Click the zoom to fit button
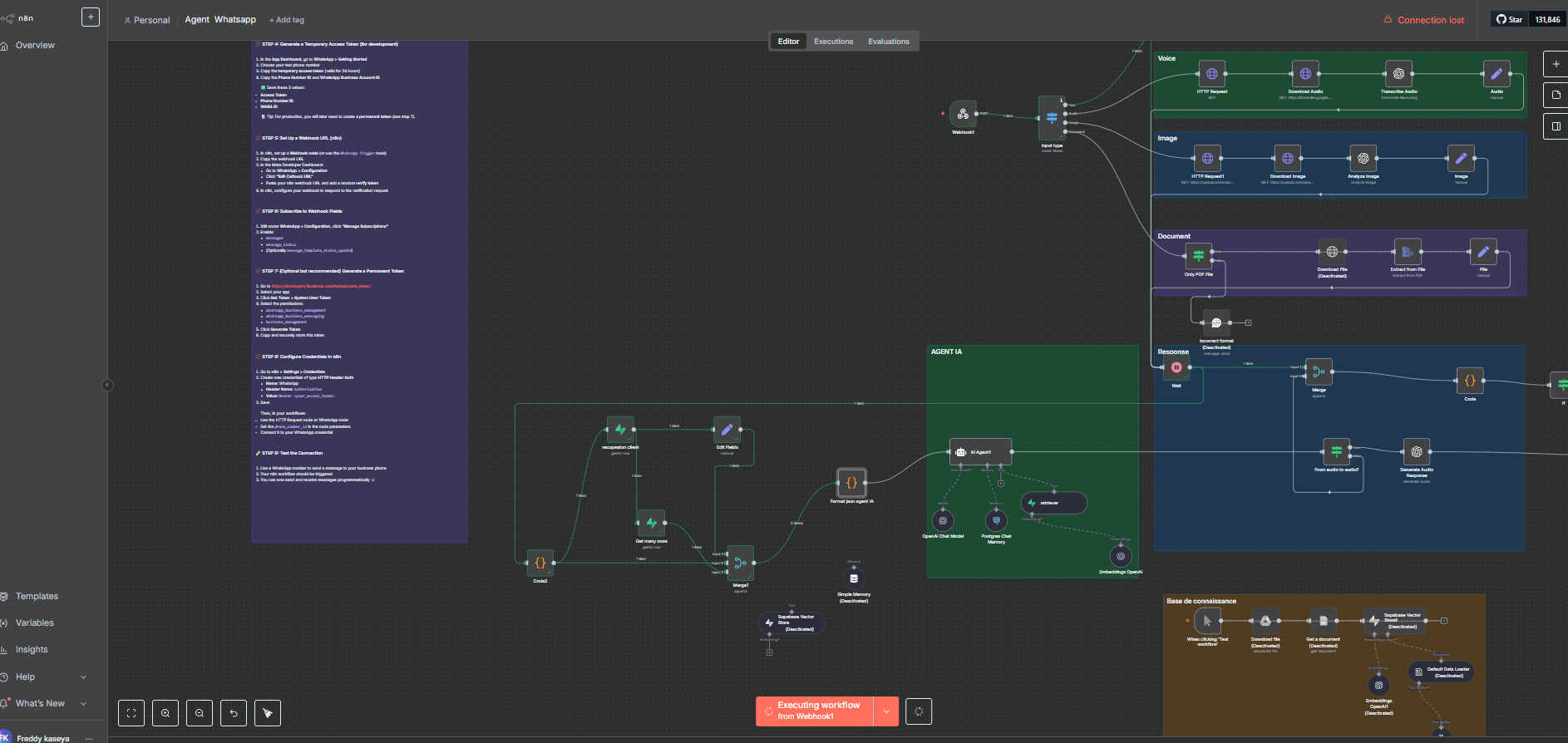 (x=131, y=712)
